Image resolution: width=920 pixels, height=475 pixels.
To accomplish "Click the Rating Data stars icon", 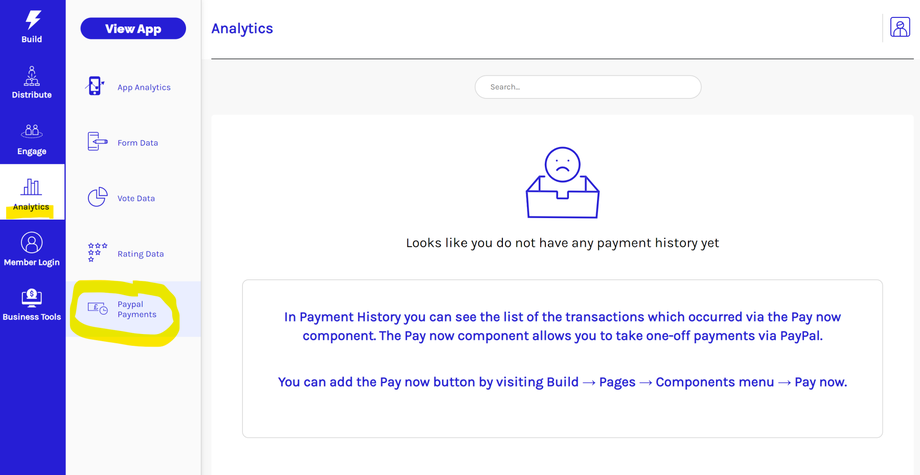I will [97, 253].
